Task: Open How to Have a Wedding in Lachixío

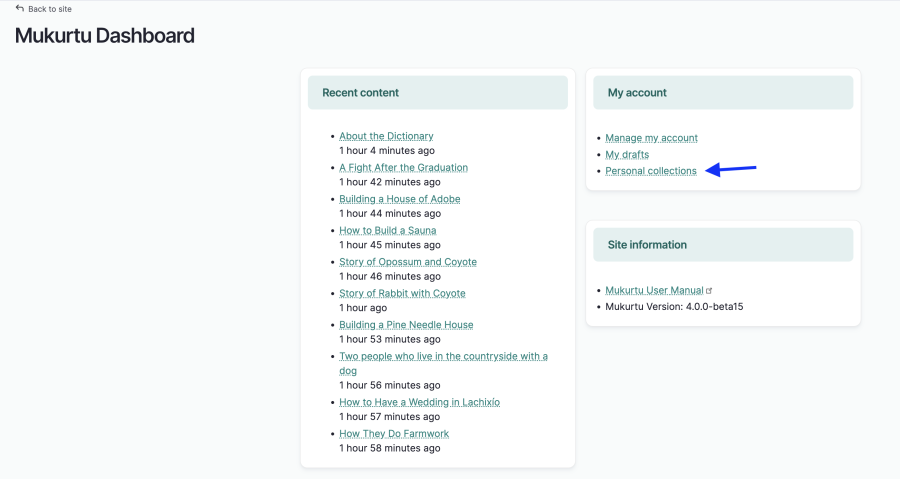Action: click(419, 402)
